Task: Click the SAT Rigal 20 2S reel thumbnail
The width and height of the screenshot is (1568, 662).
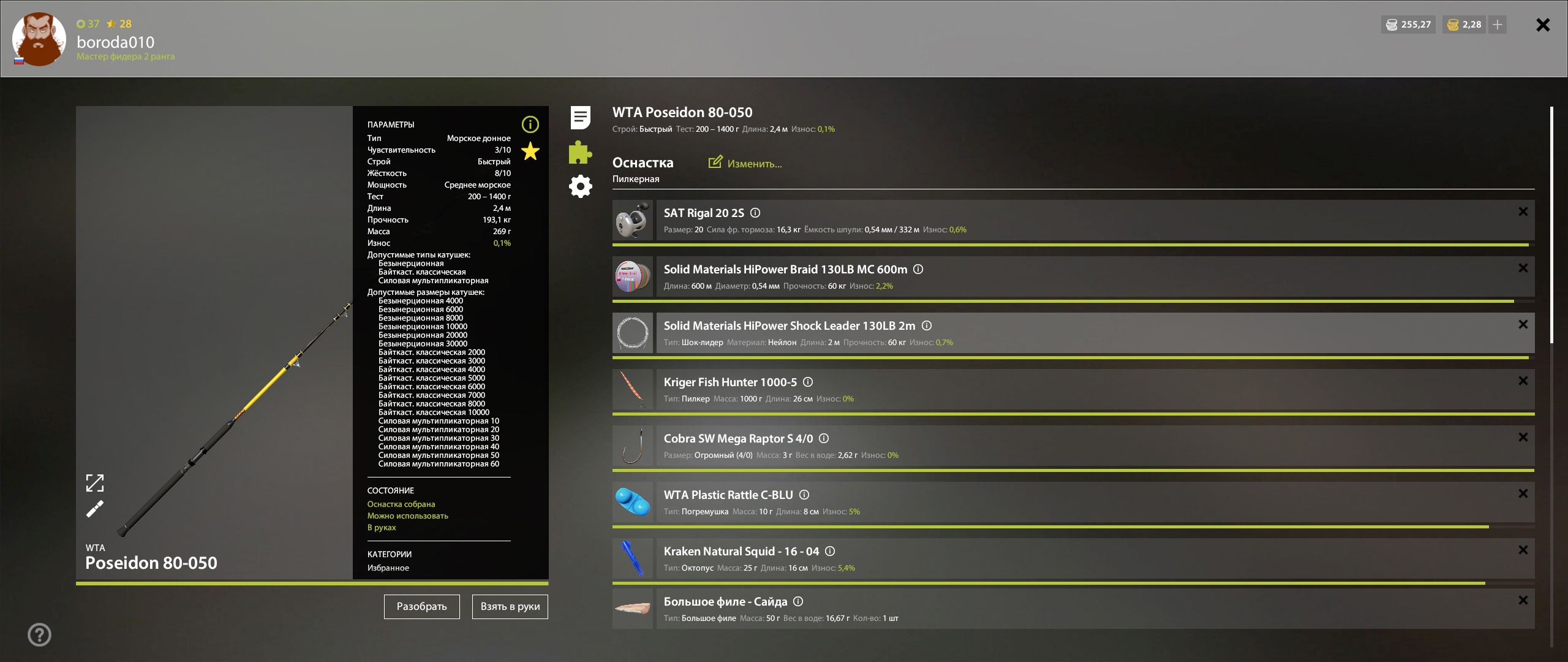Action: click(x=633, y=220)
